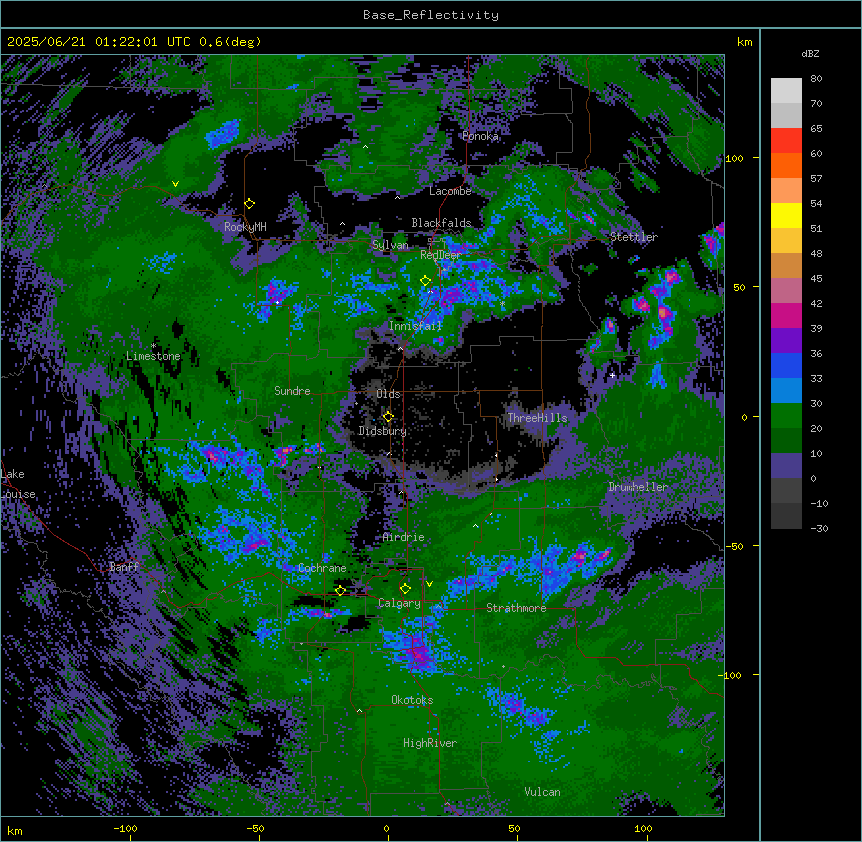
Task: Click the Calgary city label
Action: pyautogui.click(x=399, y=603)
